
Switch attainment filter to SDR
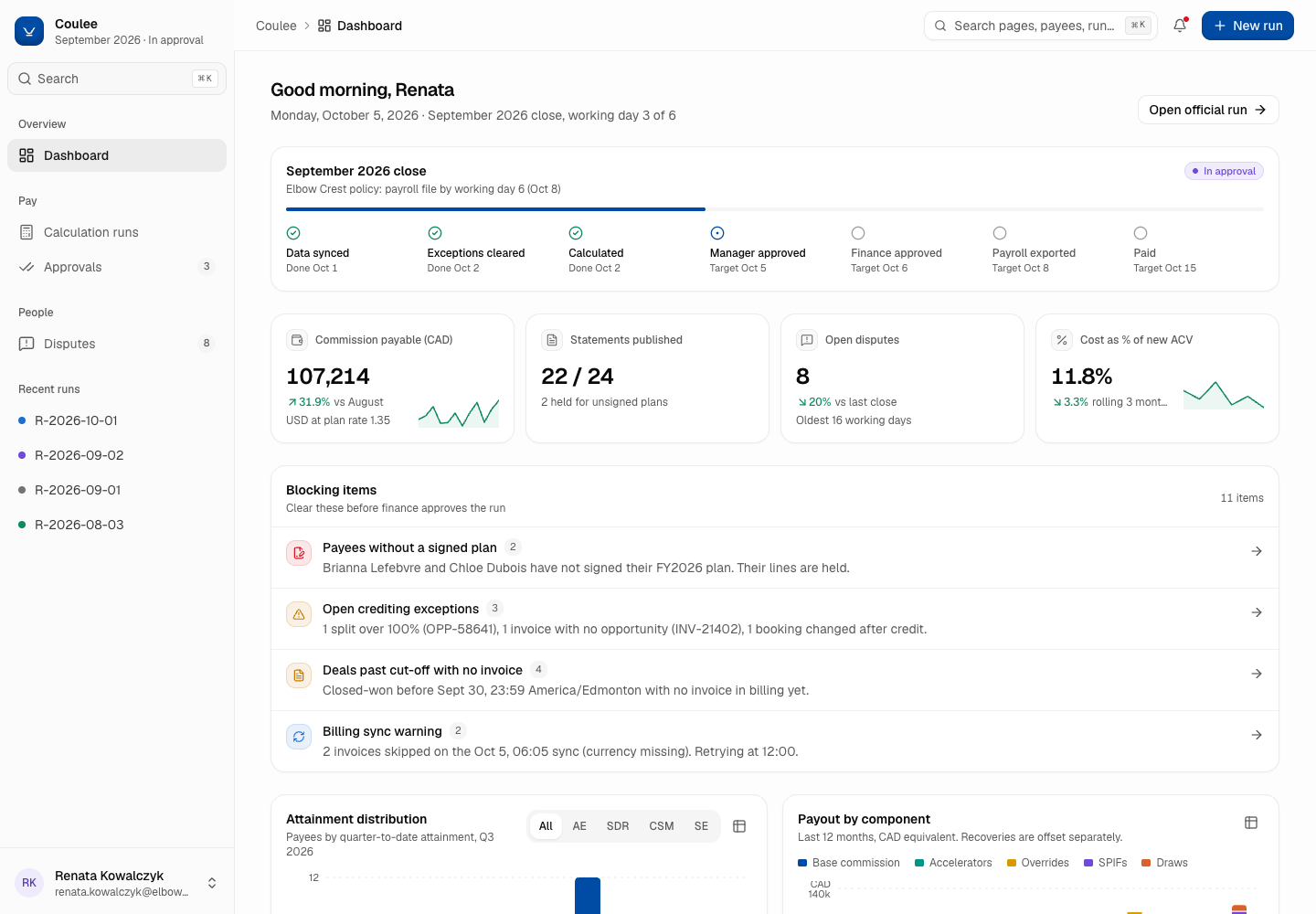tap(618, 826)
